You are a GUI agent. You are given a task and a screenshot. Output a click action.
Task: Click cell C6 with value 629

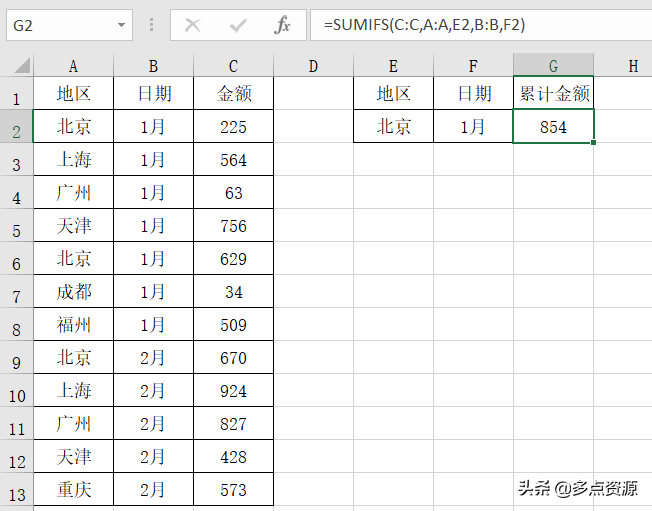click(233, 259)
